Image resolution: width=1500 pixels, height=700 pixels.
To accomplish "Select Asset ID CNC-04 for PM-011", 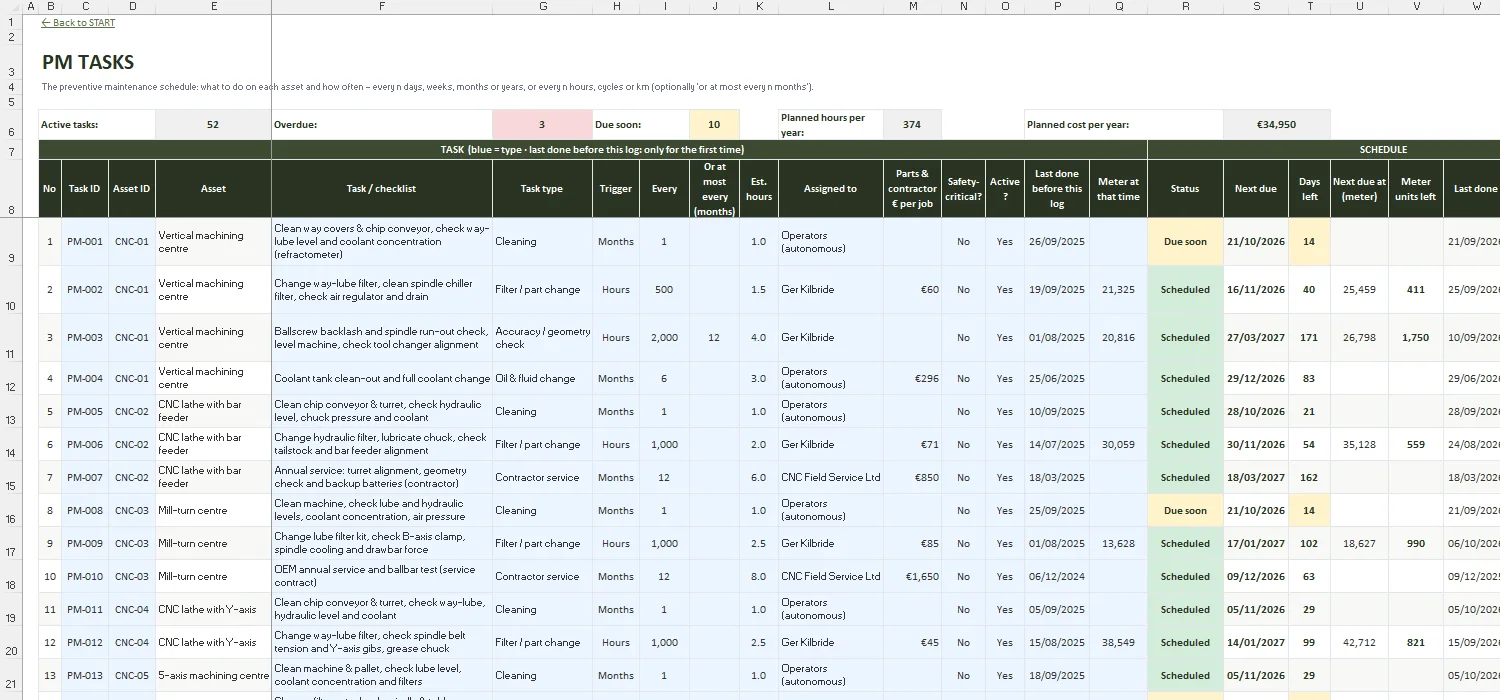I will click(x=132, y=610).
